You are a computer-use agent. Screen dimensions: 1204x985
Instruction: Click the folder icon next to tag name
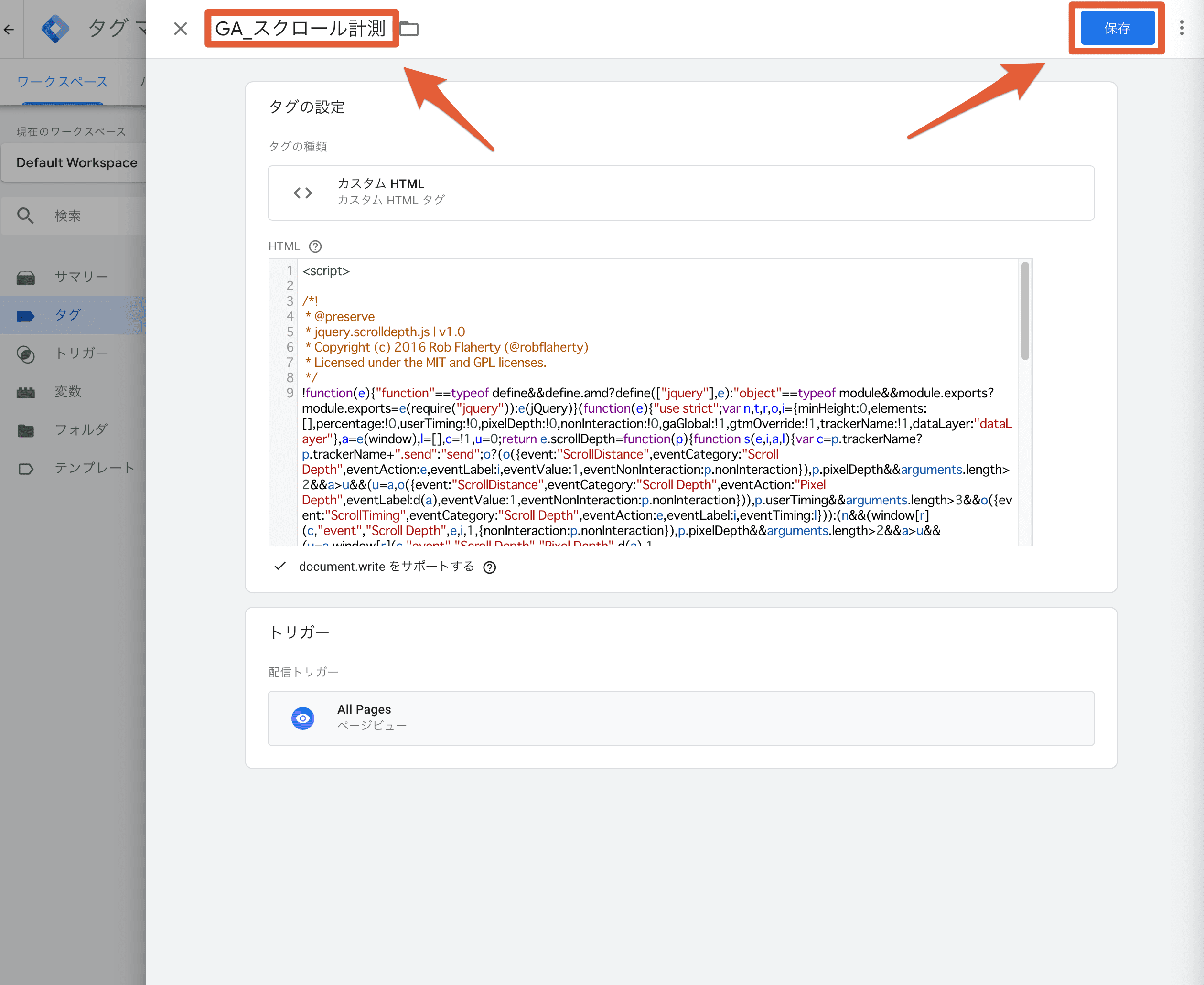[409, 28]
